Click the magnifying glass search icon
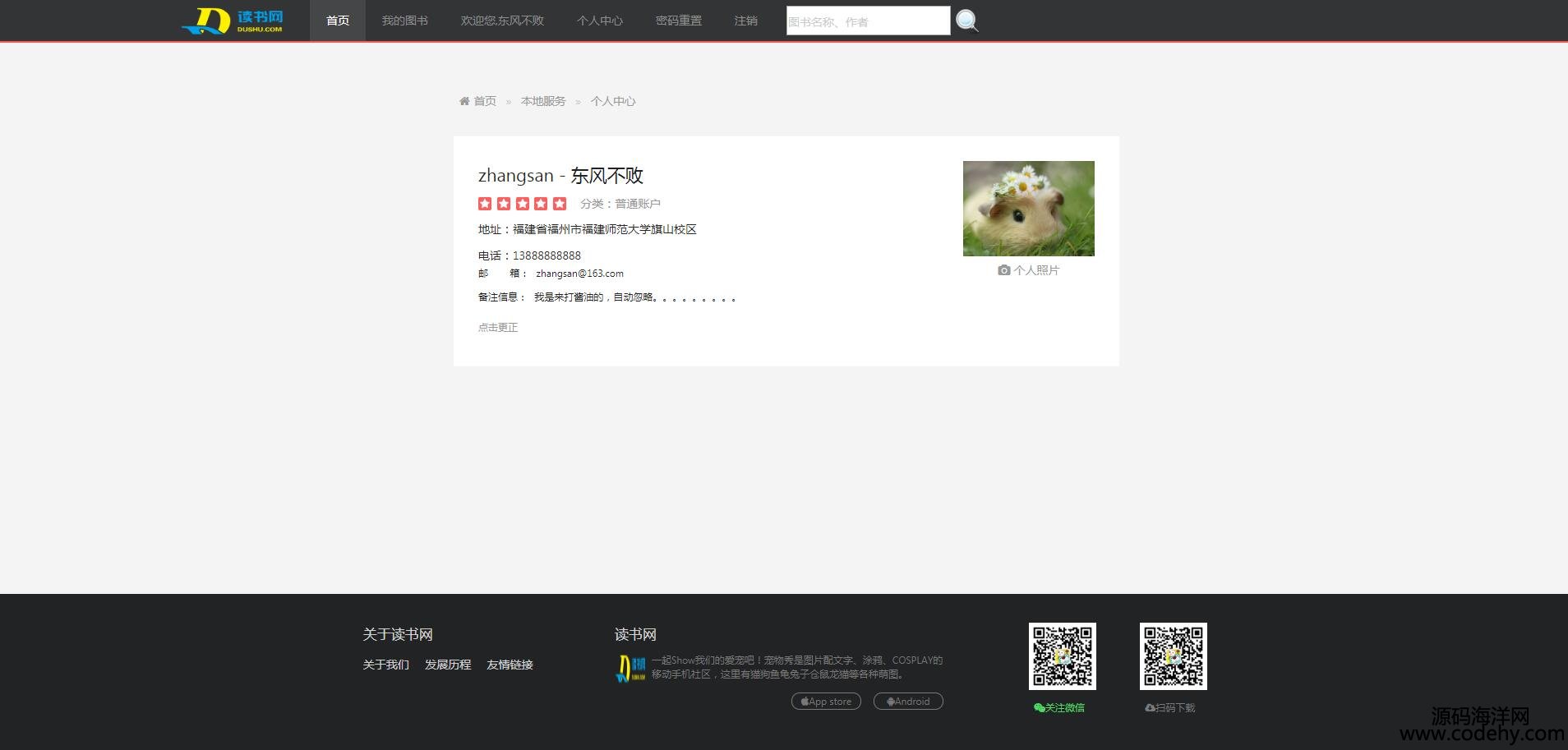 coord(967,21)
